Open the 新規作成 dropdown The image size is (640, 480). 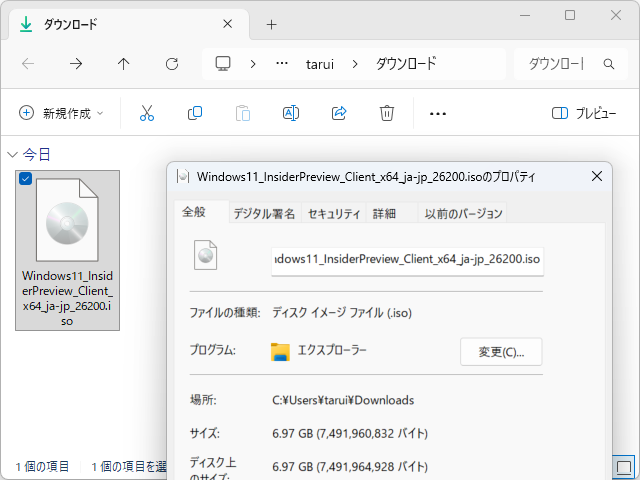click(x=61, y=113)
